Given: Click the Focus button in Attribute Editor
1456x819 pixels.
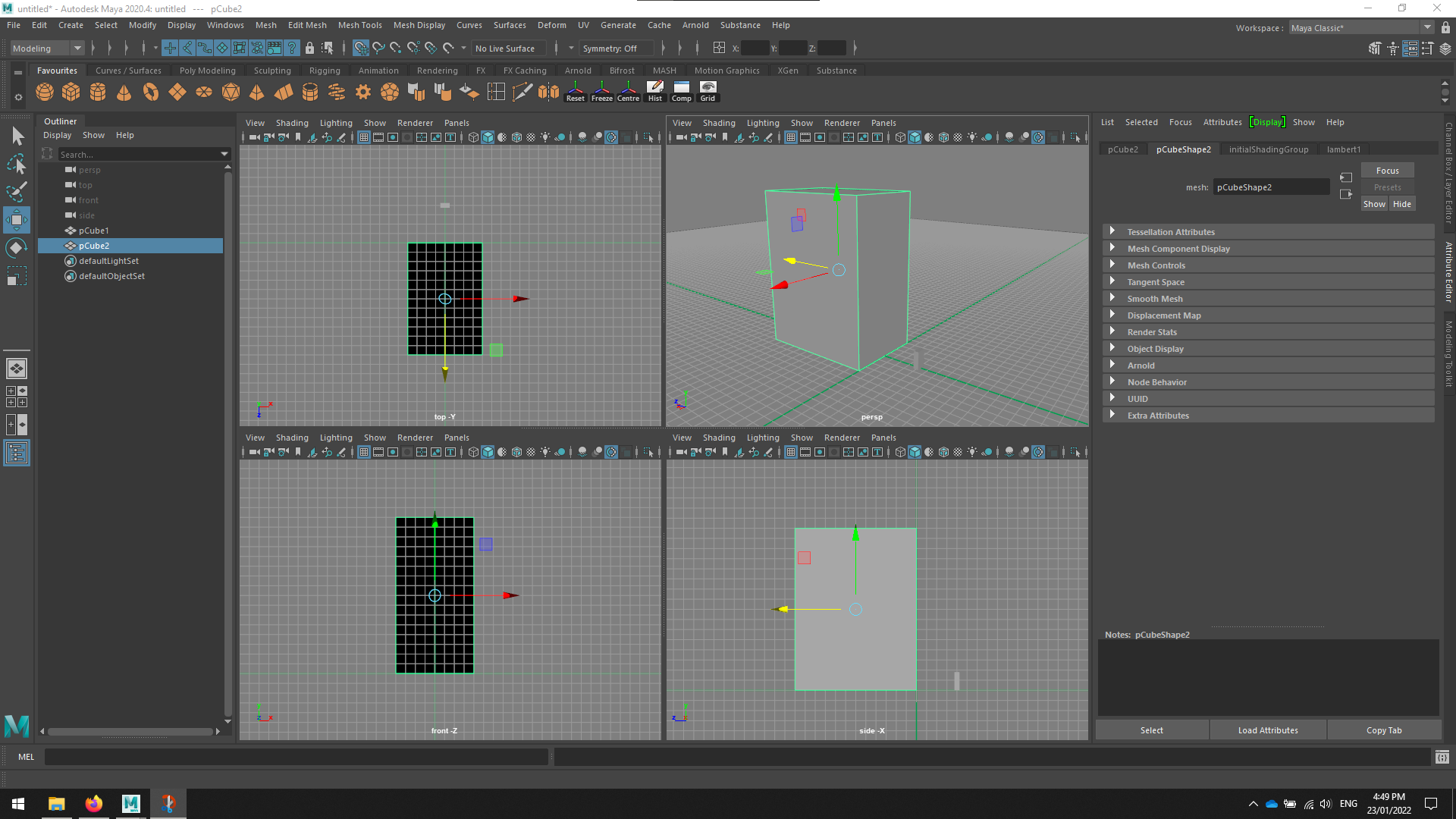Looking at the screenshot, I should click(1387, 170).
